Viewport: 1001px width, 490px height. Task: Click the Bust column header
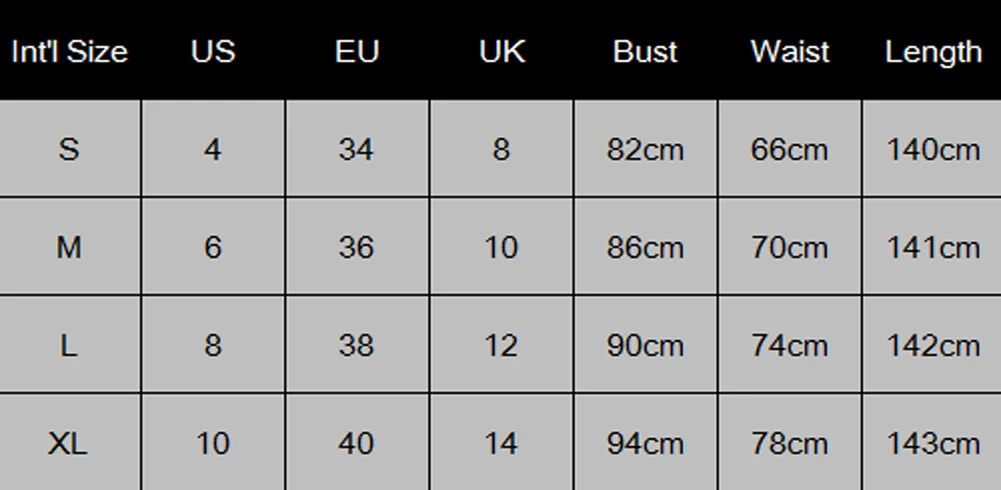tap(645, 52)
